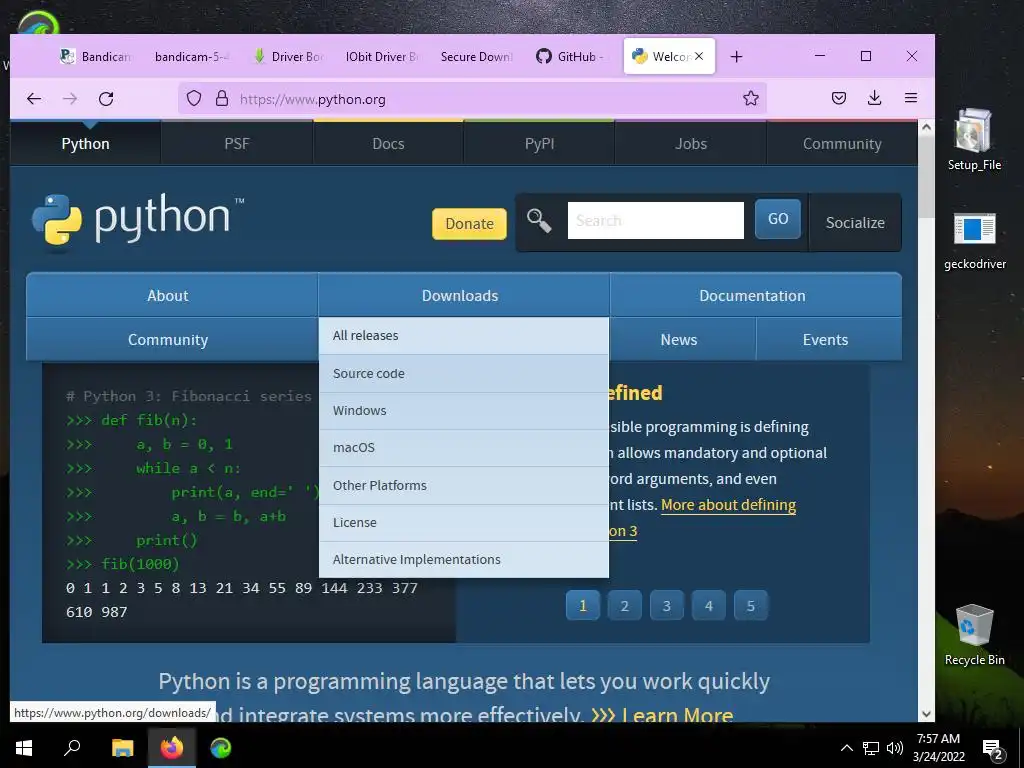
Task: Open the volume speaker tray icon
Action: coord(895,748)
